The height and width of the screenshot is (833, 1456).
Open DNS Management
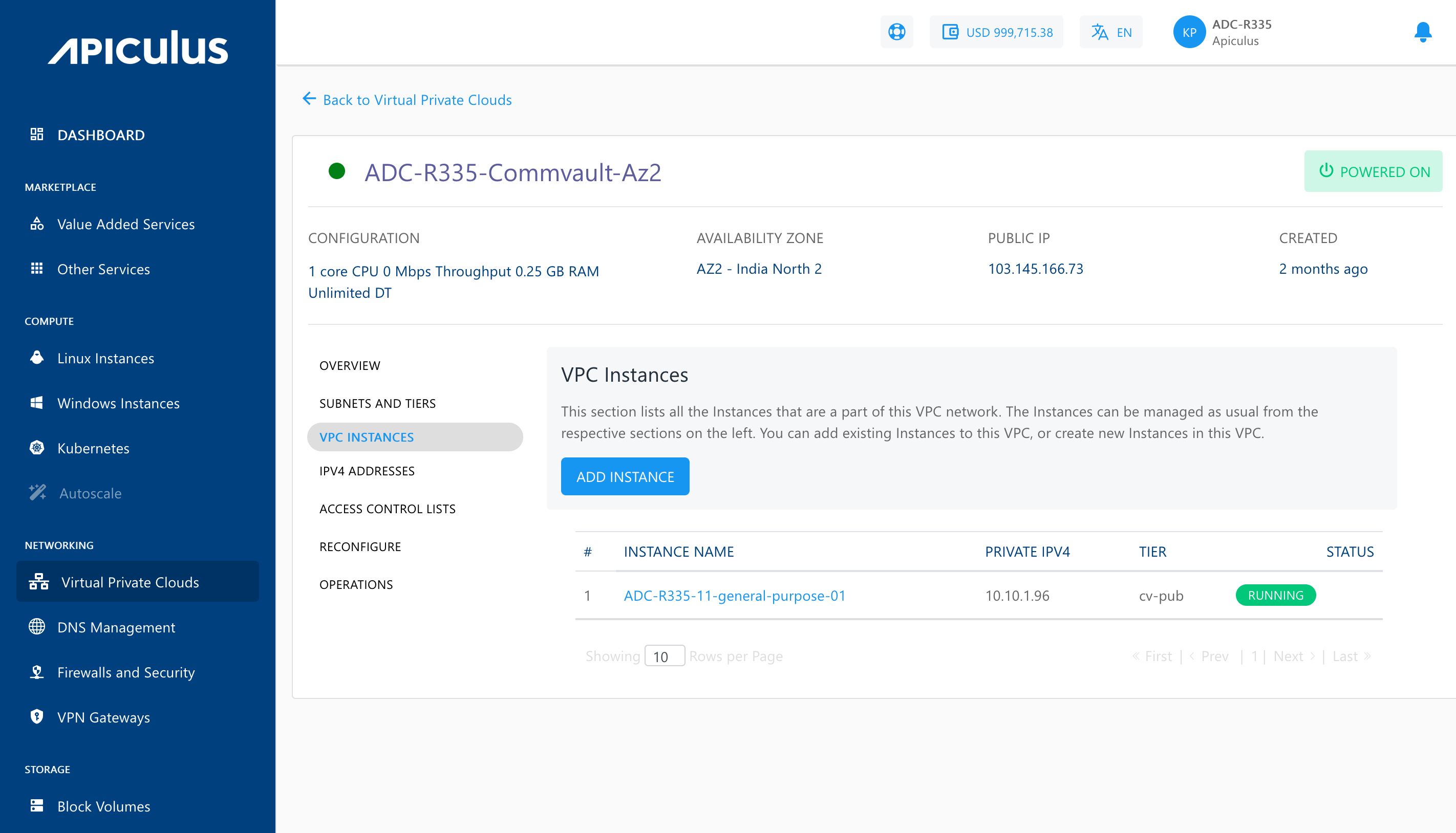pyautogui.click(x=116, y=628)
